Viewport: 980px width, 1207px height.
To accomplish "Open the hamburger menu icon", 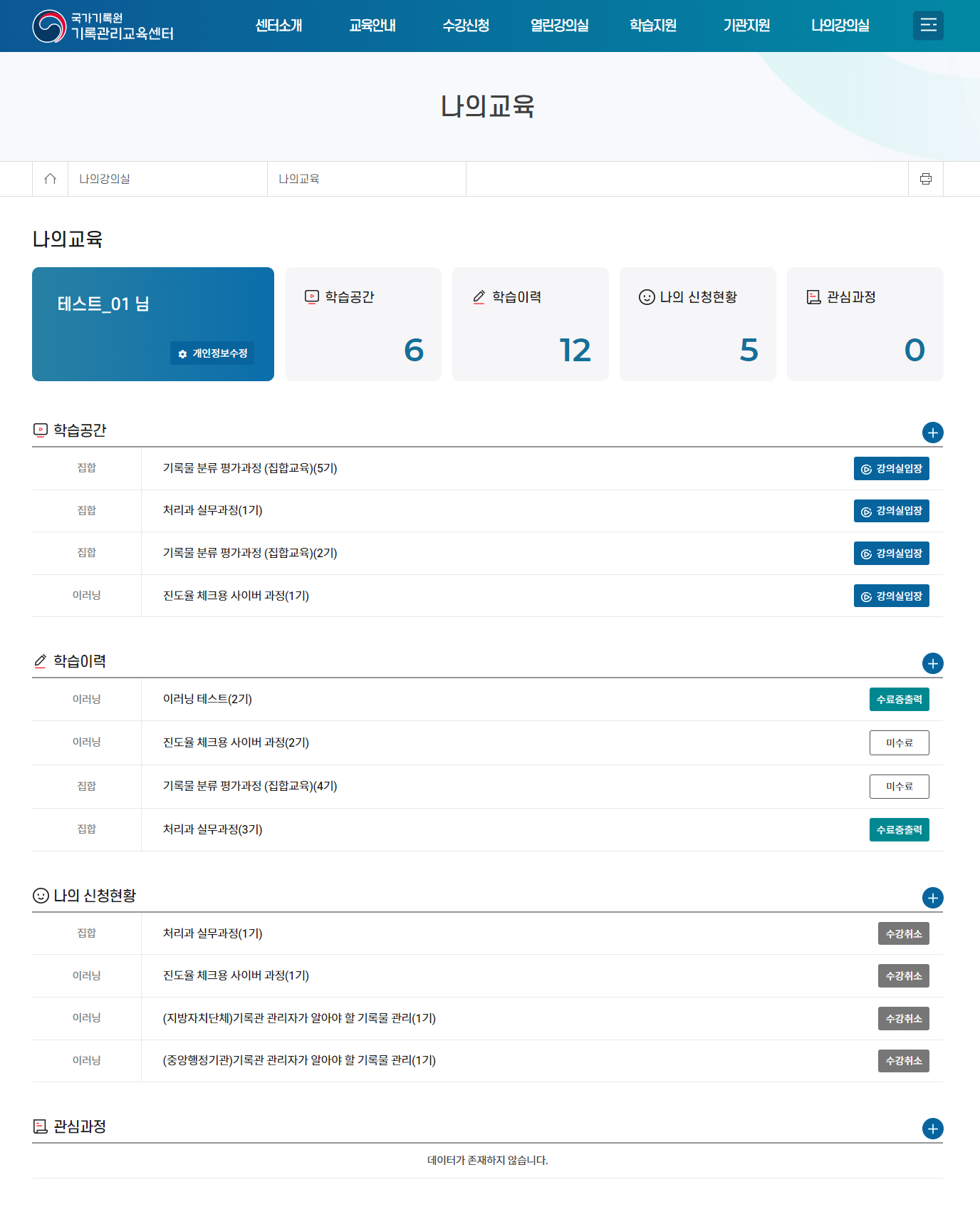I will pyautogui.click(x=928, y=26).
